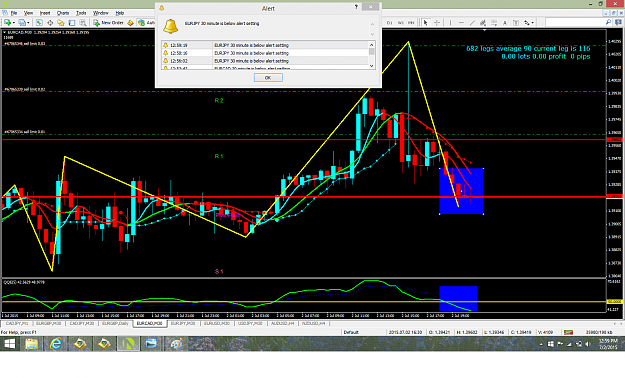This screenshot has height=378, width=625.
Task: Click OK in the Alert dialog
Action: click(x=268, y=78)
